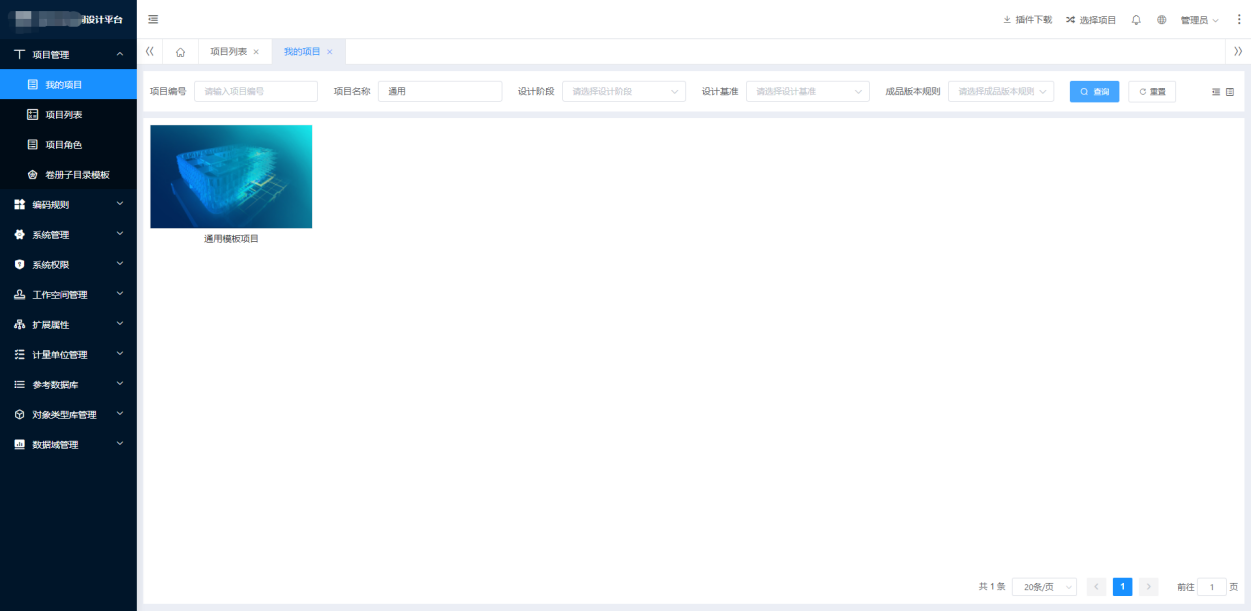The width and height of the screenshot is (1251, 611).
Task: Click the 系统权限 shield icon
Action: pyautogui.click(x=19, y=264)
